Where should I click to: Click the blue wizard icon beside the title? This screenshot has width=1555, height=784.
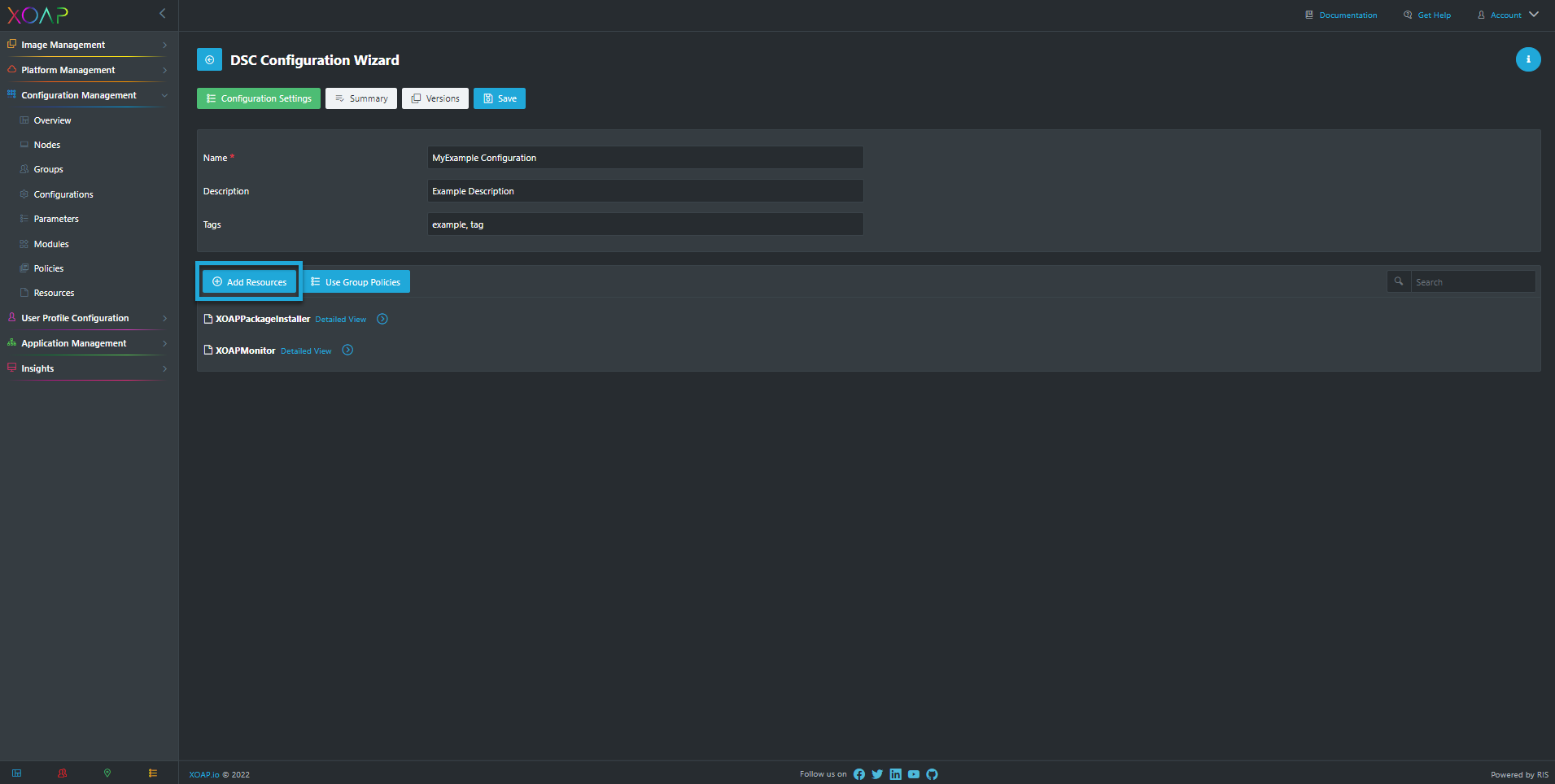pyautogui.click(x=209, y=59)
